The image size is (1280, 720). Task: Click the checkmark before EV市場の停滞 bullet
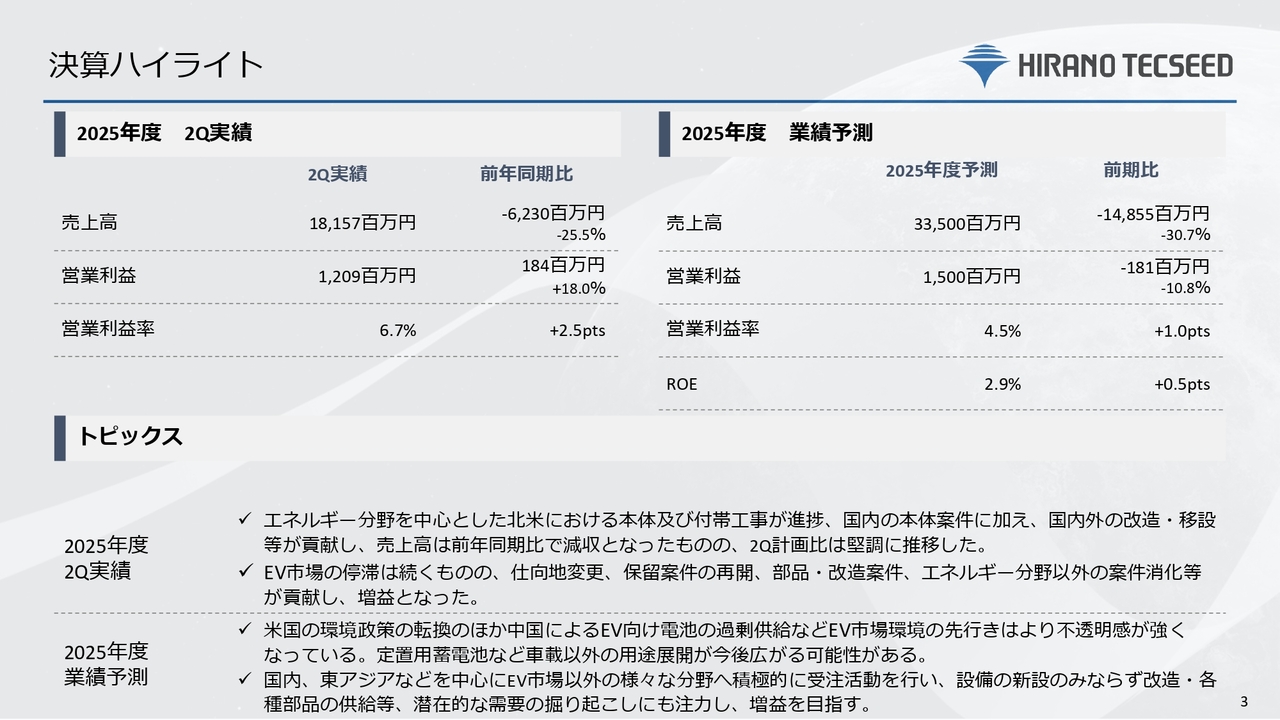tap(244, 571)
